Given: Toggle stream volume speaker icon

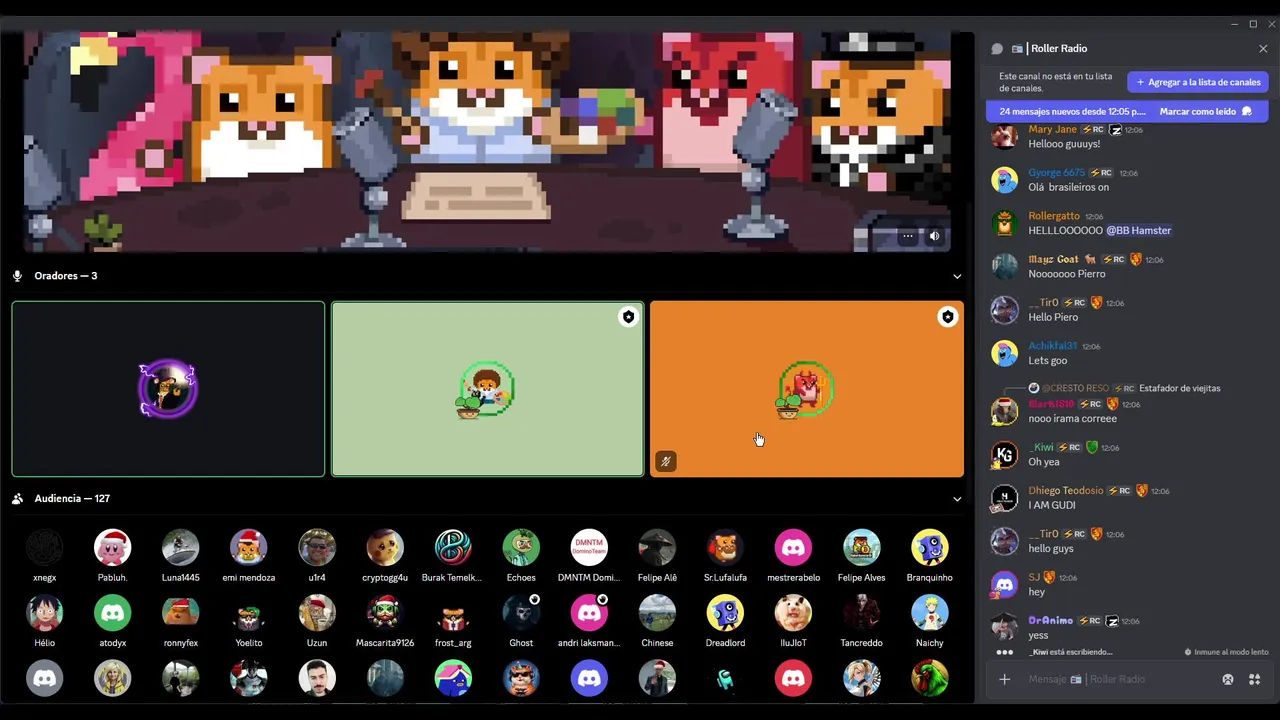Looking at the screenshot, I should [934, 237].
